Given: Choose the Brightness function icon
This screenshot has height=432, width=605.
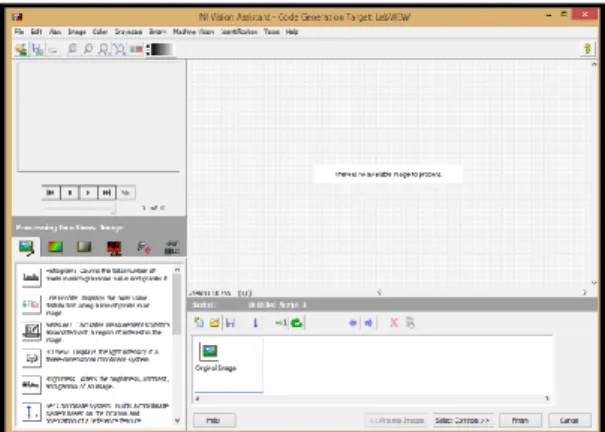Looking at the screenshot, I should pyautogui.click(x=31, y=385).
